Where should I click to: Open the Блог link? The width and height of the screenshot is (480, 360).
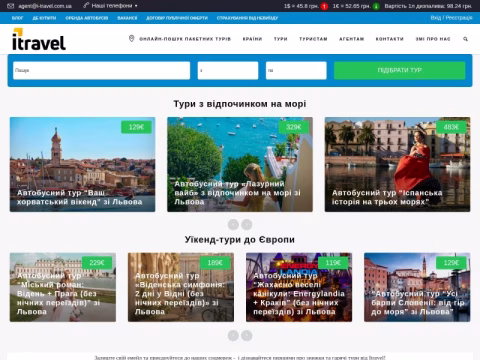[17, 18]
